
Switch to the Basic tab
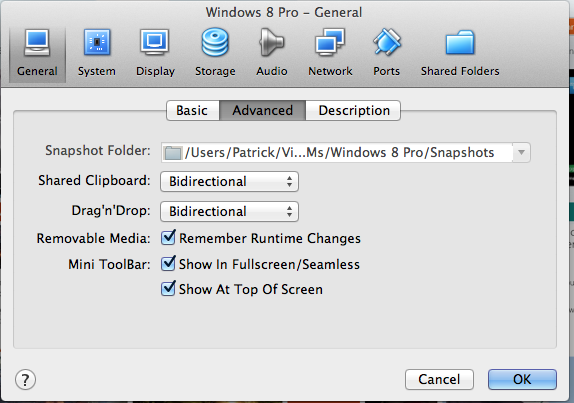[x=193, y=111]
